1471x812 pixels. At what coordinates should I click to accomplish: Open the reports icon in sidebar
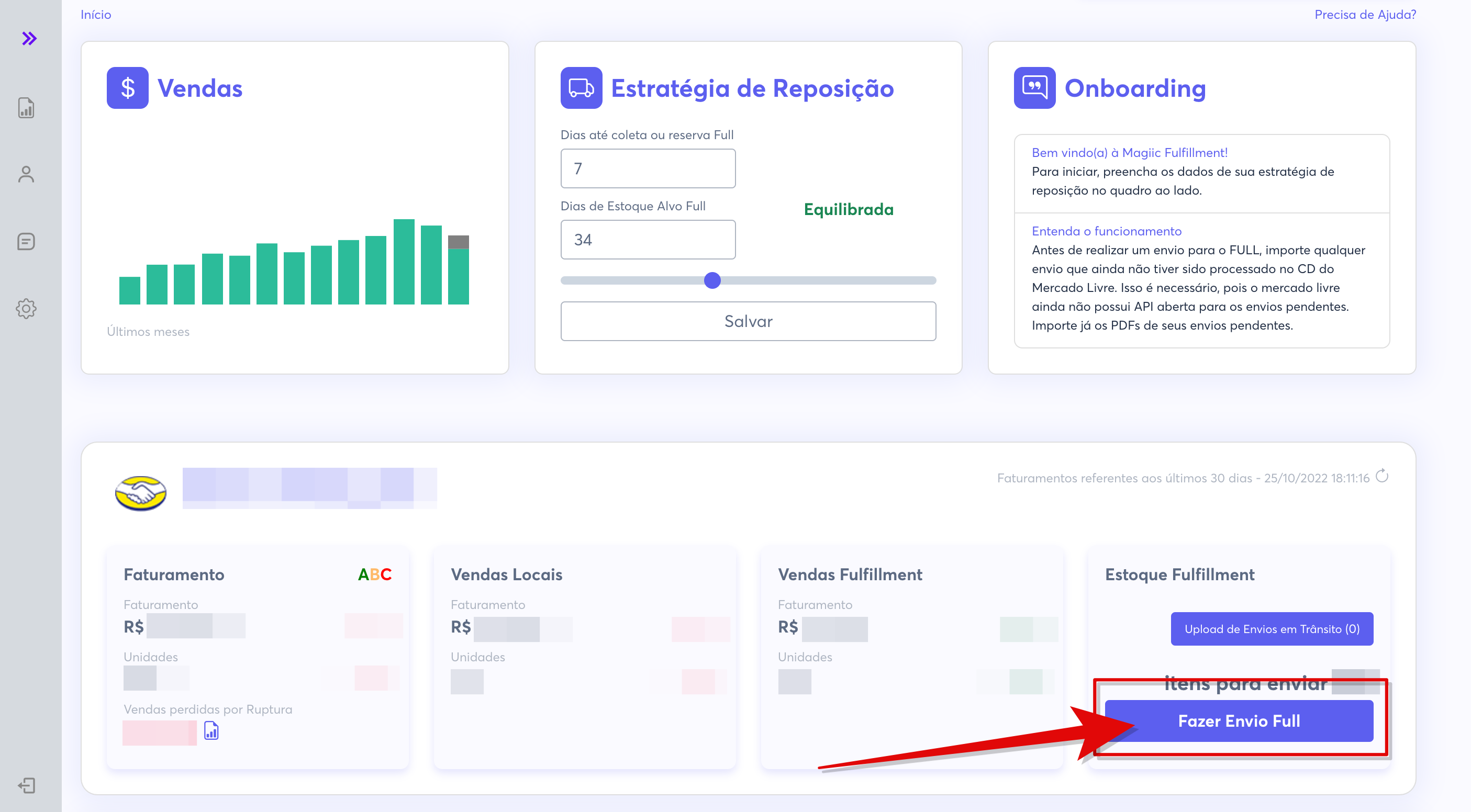(x=26, y=107)
